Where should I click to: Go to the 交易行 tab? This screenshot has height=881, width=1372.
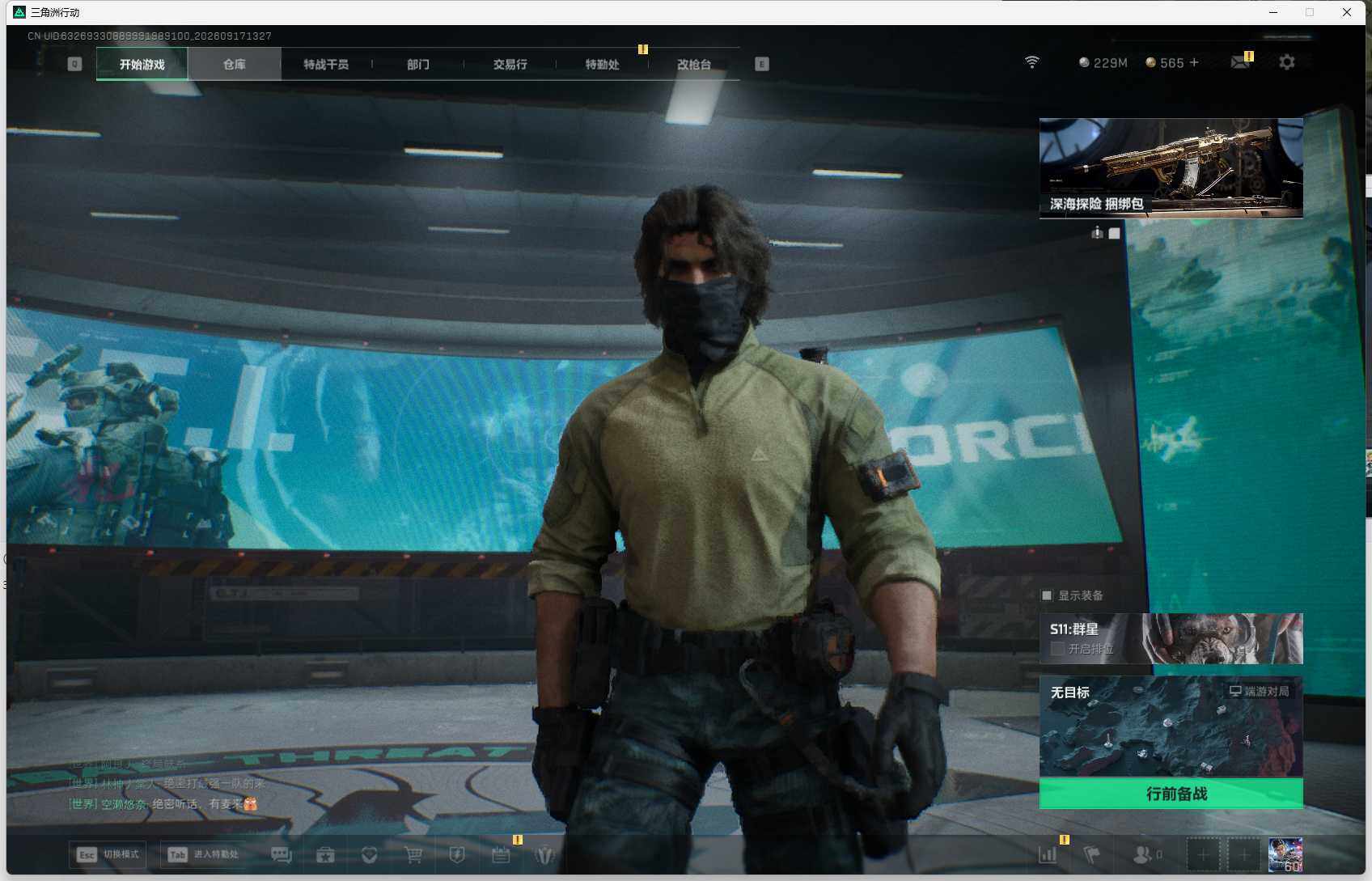pos(510,64)
